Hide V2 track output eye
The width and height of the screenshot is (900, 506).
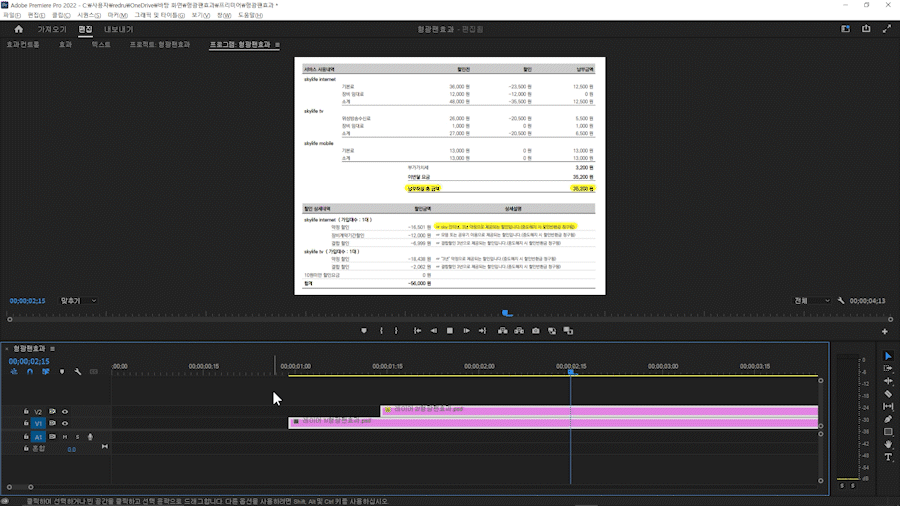[x=65, y=411]
